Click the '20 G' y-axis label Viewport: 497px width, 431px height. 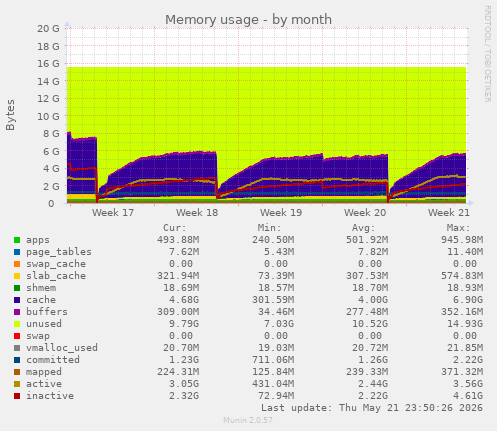click(48, 29)
